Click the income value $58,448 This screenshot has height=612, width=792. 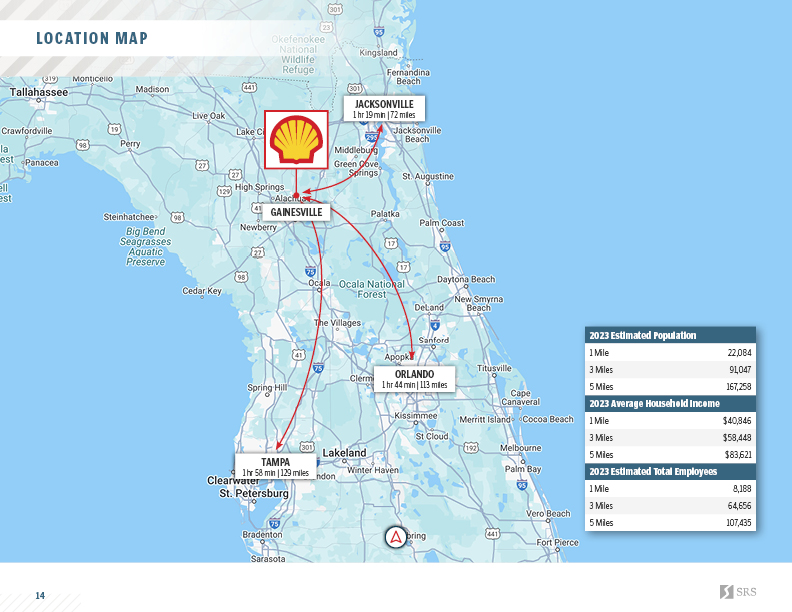pos(737,438)
